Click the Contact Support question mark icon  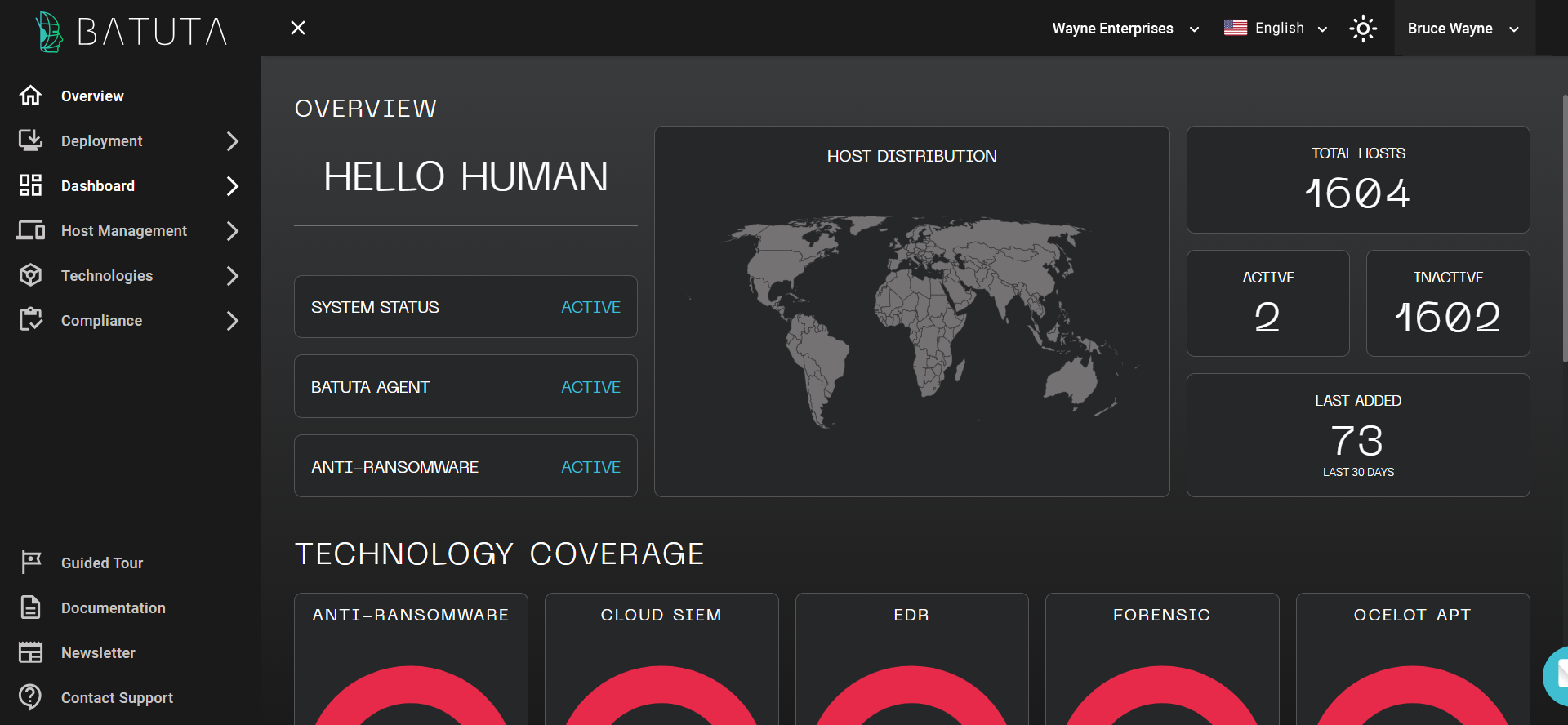tap(30, 697)
